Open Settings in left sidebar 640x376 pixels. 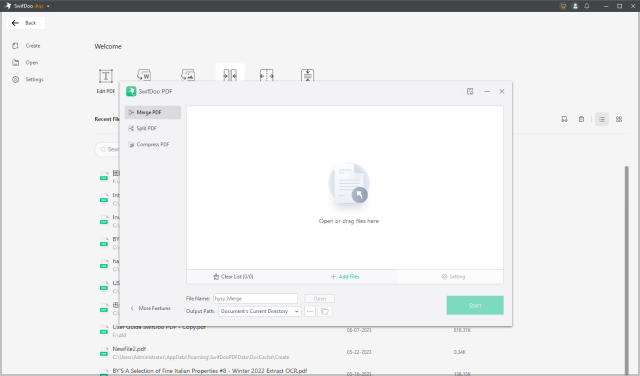click(x=28, y=79)
